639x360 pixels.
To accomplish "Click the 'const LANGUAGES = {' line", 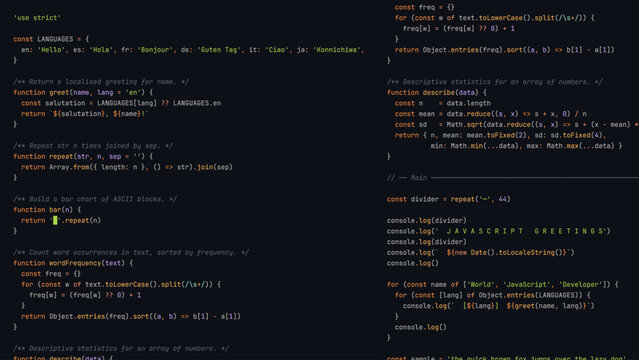I will coord(51,39).
